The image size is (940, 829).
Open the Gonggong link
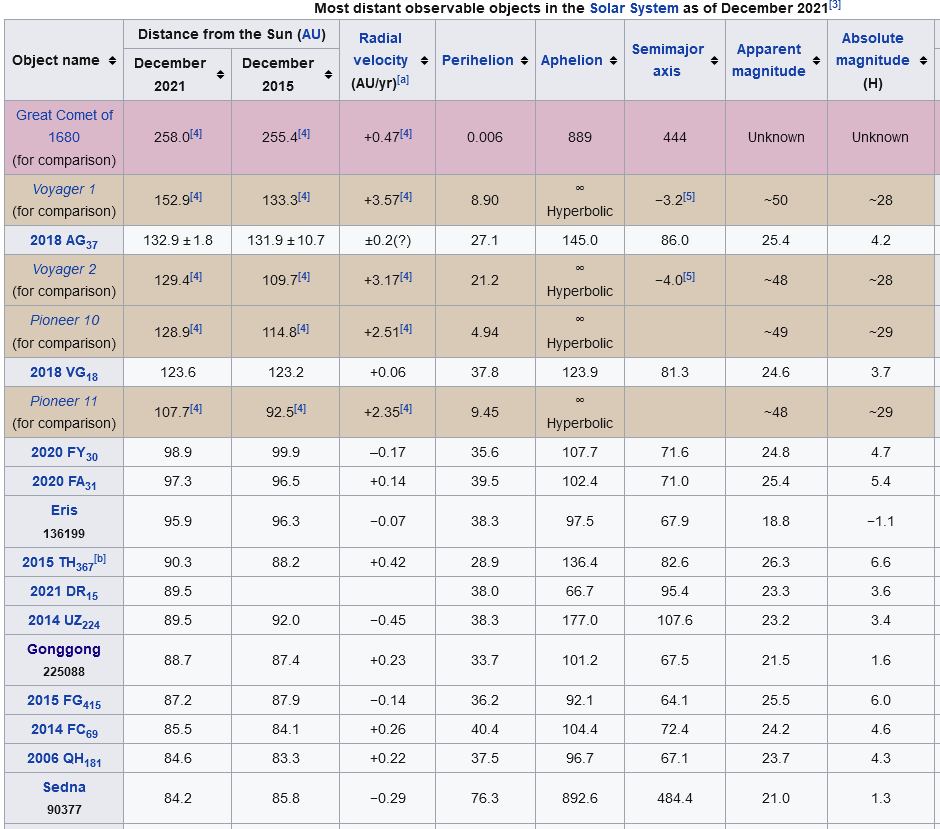(64, 649)
